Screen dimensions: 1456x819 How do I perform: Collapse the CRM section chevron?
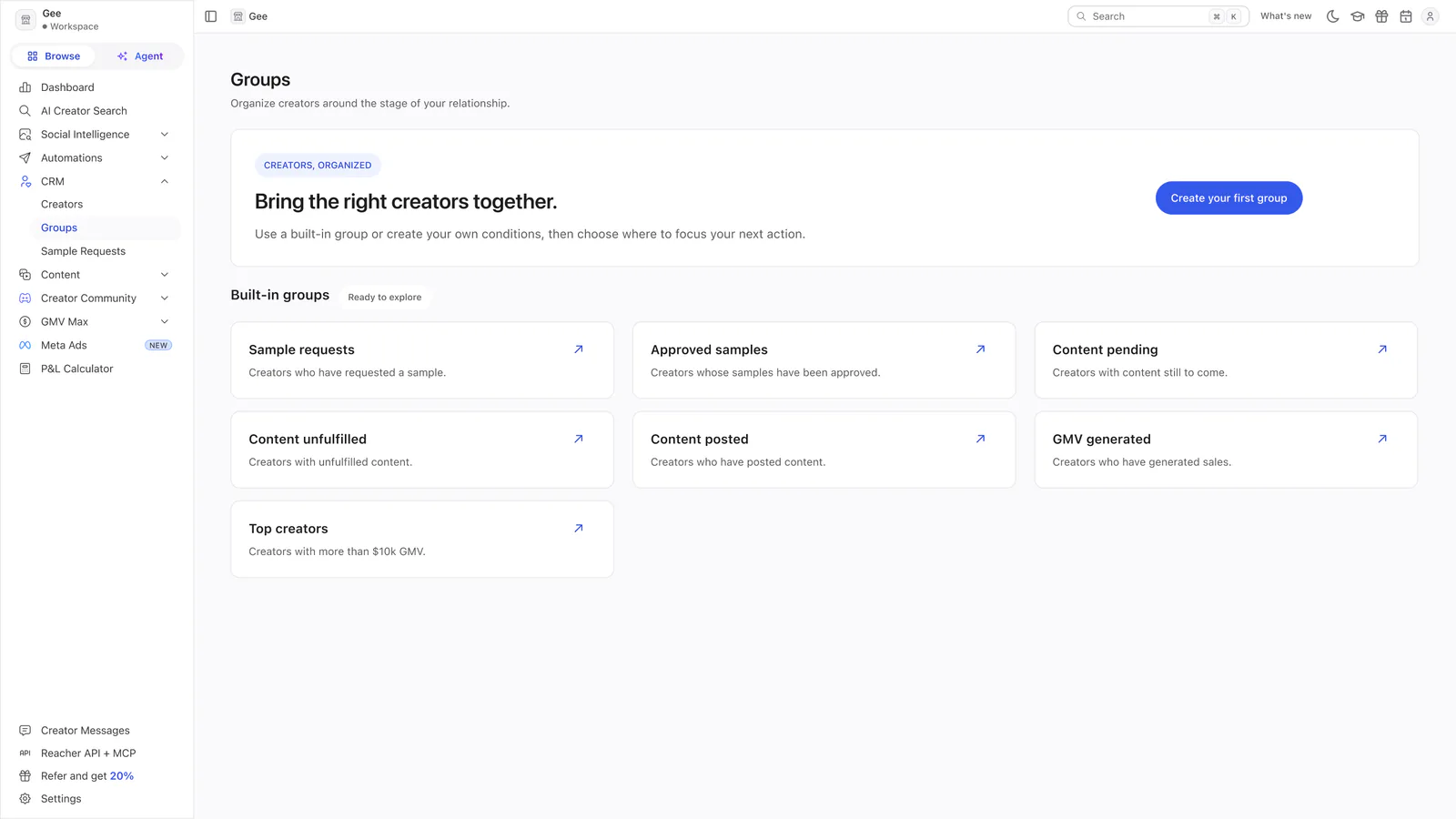click(165, 181)
